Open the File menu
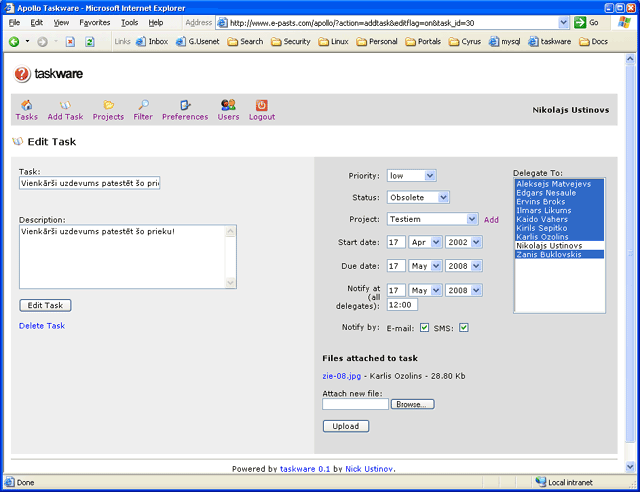Screen dimensions: 640x492 click(x=14, y=23)
